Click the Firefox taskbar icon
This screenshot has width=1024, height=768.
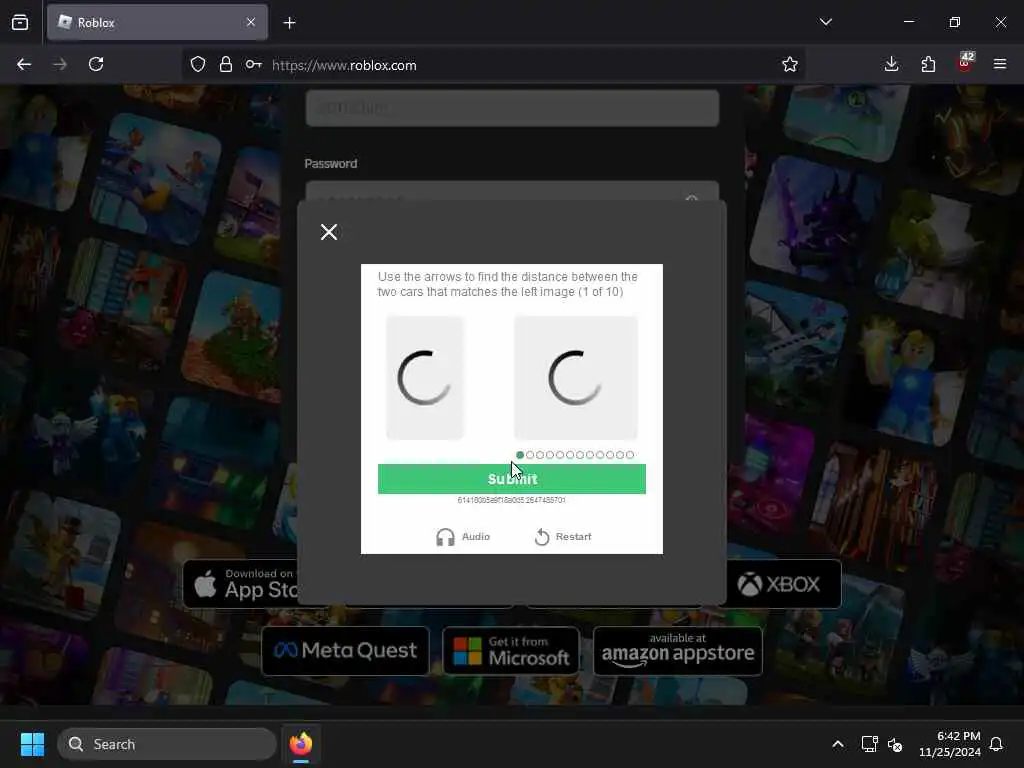tap(301, 744)
